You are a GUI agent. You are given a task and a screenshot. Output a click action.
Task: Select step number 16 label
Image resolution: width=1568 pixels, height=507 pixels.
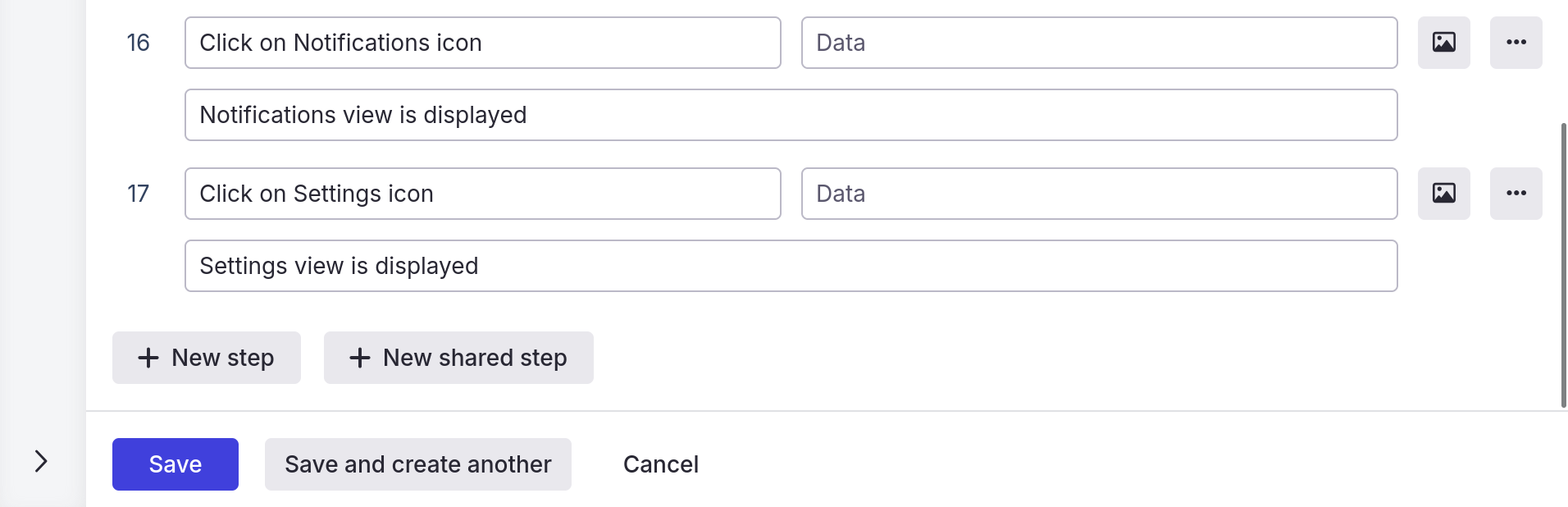138,43
